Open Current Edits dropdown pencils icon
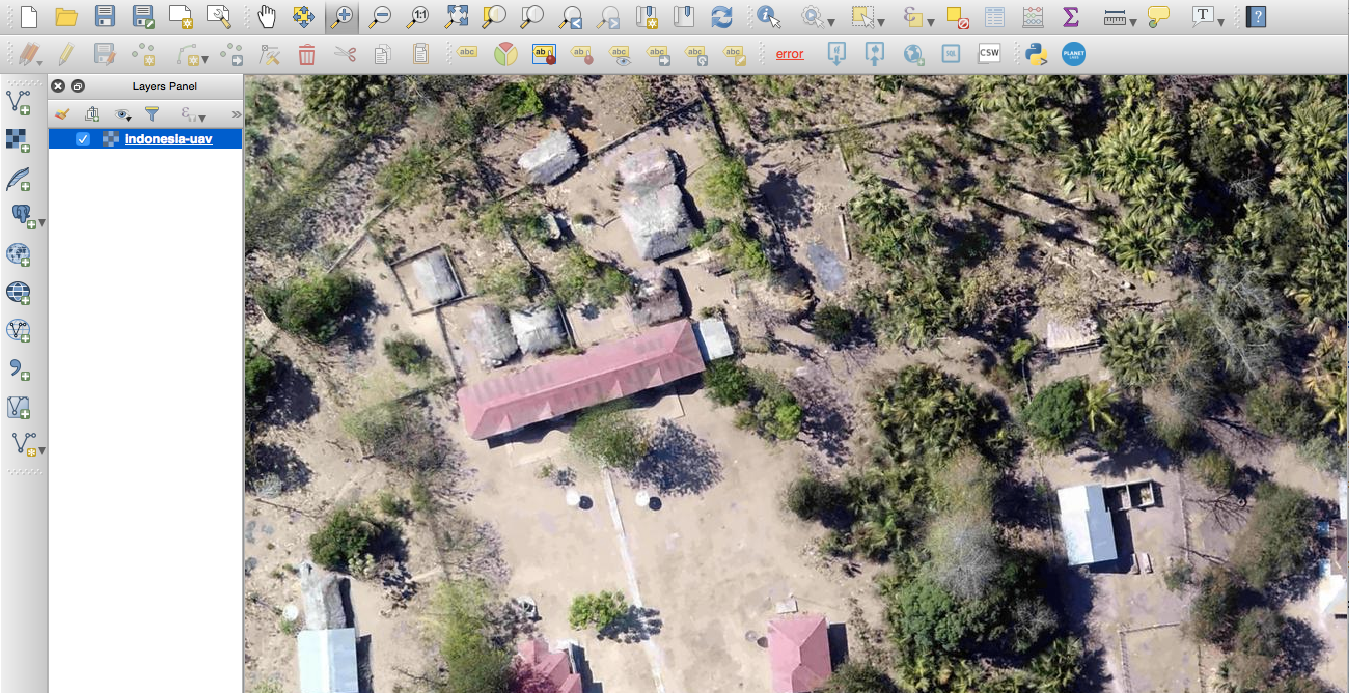Screen dimensions: 1349x693 pos(29,54)
